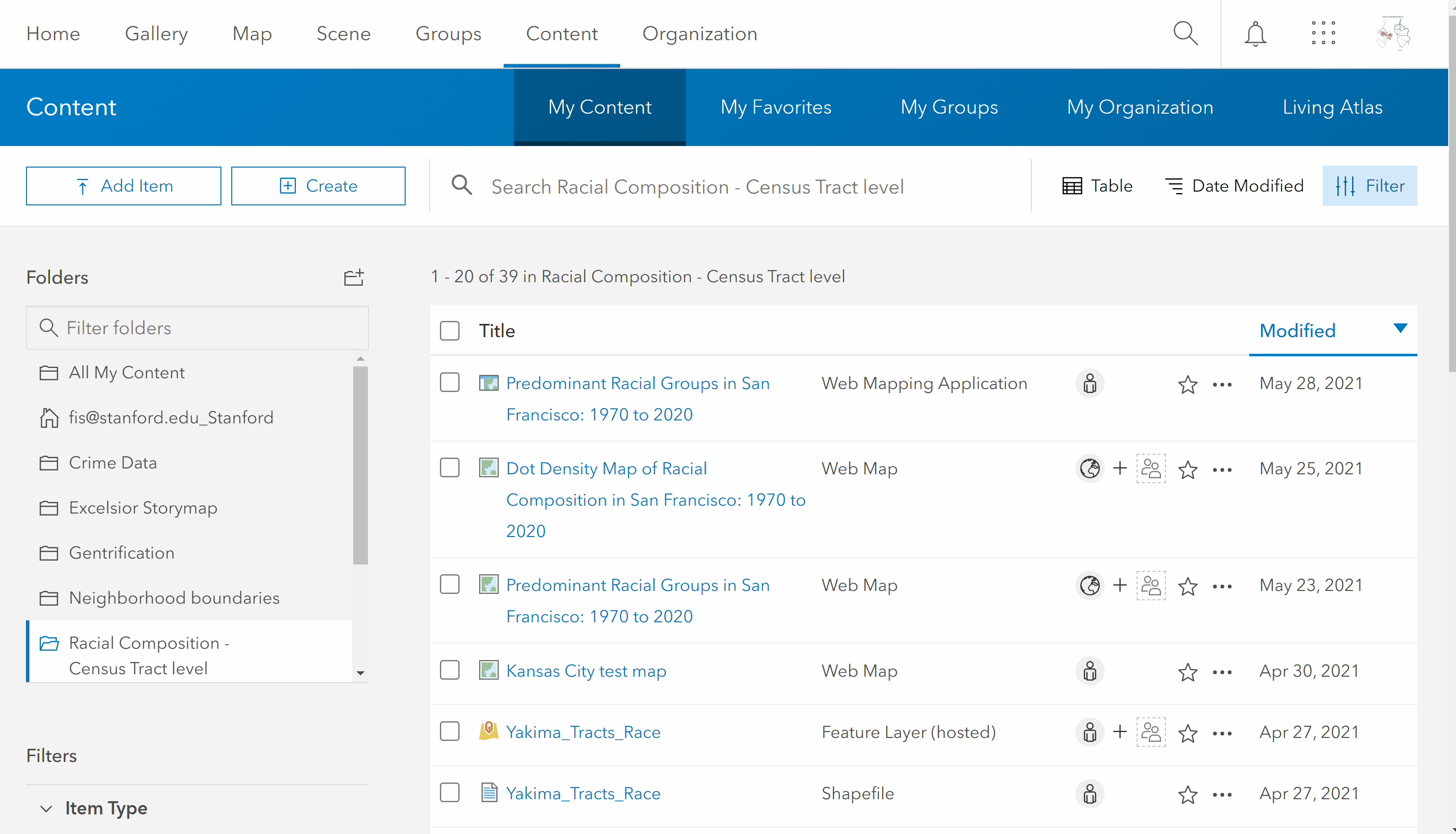Image resolution: width=1456 pixels, height=834 pixels.
Task: Click the search magnifier icon in top navigation
Action: pos(1185,33)
